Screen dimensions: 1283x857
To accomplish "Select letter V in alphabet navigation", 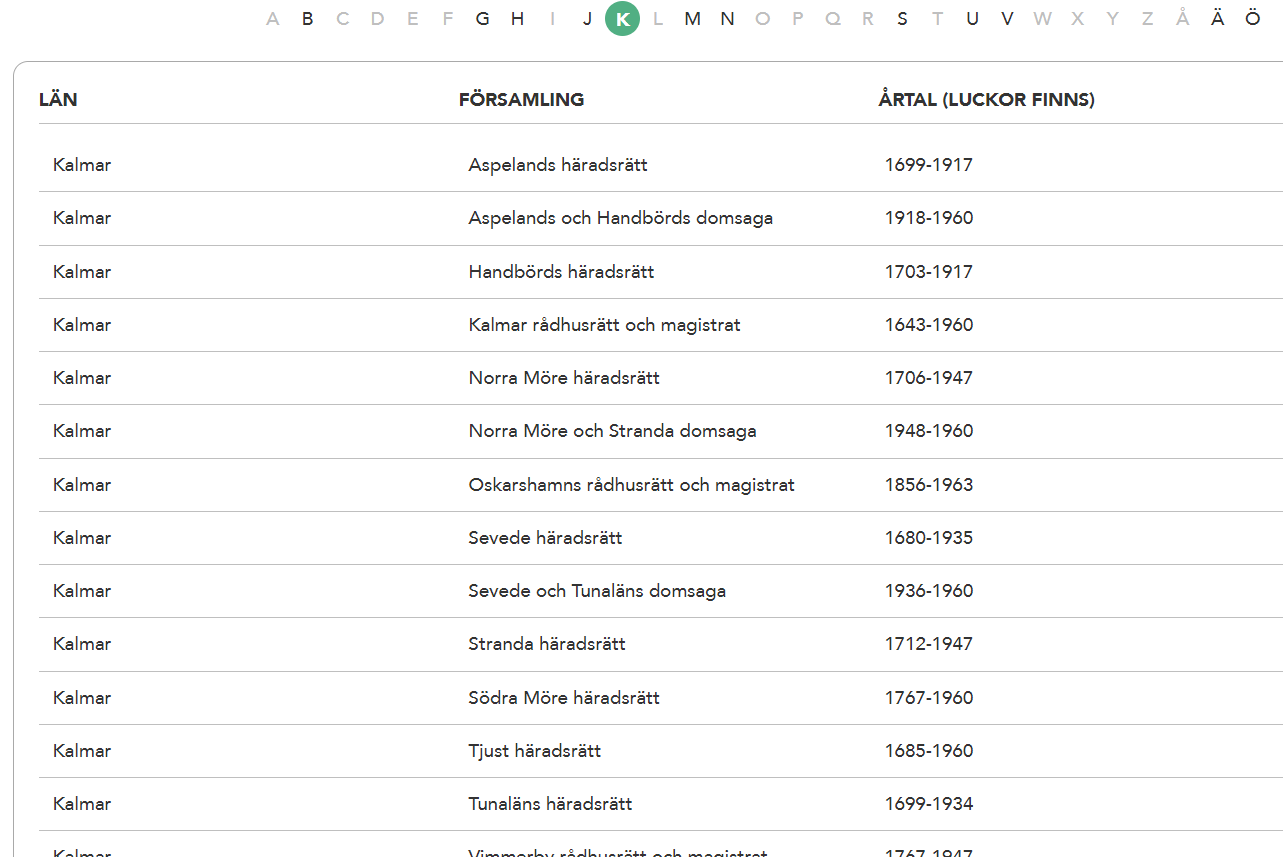I will (x=1007, y=18).
